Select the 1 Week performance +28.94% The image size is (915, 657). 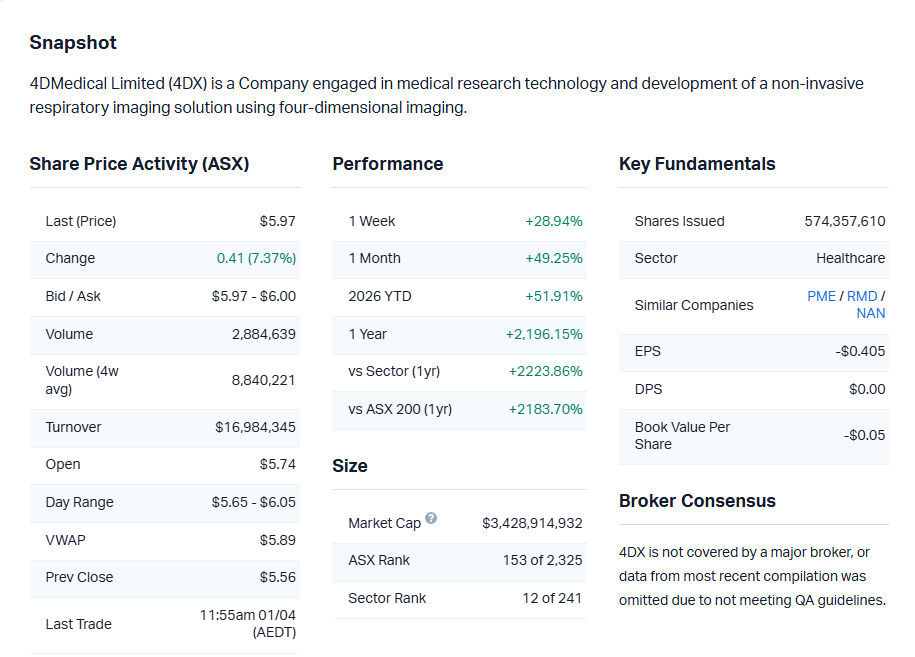click(x=554, y=221)
